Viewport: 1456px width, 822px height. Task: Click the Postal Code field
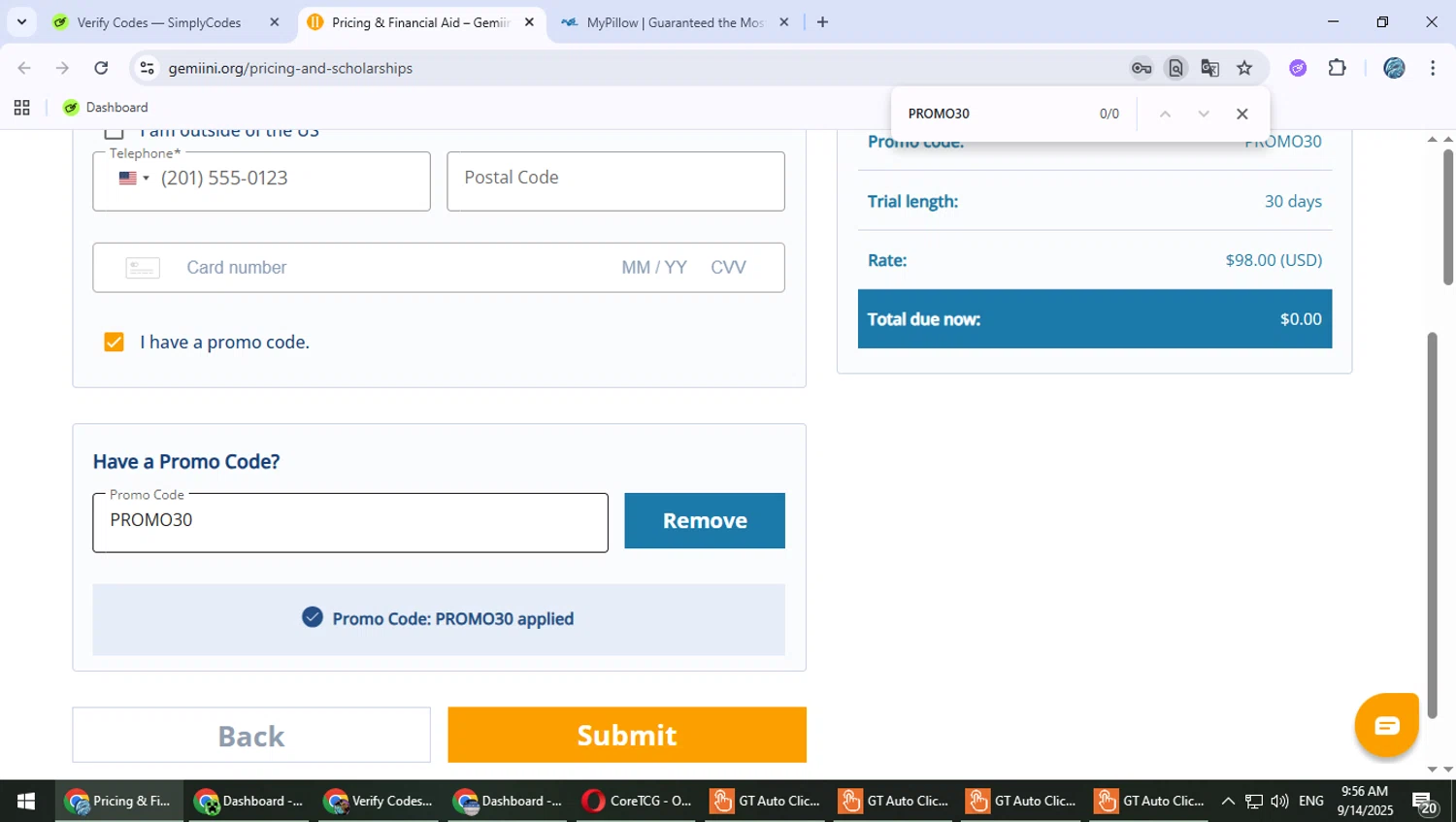615,181
